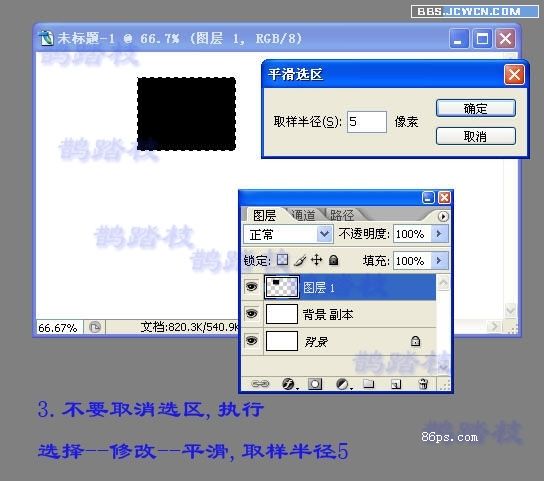
Task: Click the 图层 1 thumbnail
Action: click(x=282, y=287)
